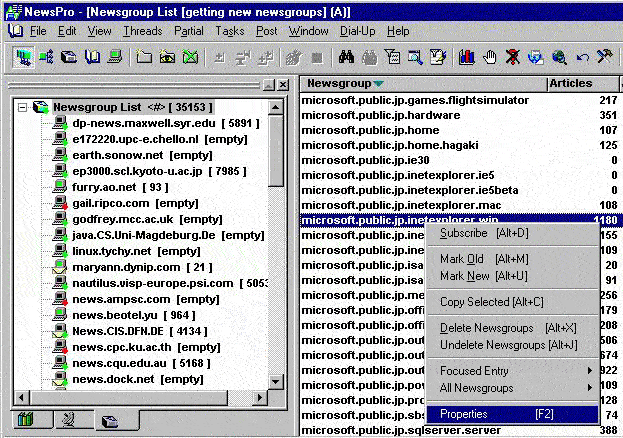623x438 pixels.
Task: Click the globe with download arrow icon
Action: pos(536,58)
